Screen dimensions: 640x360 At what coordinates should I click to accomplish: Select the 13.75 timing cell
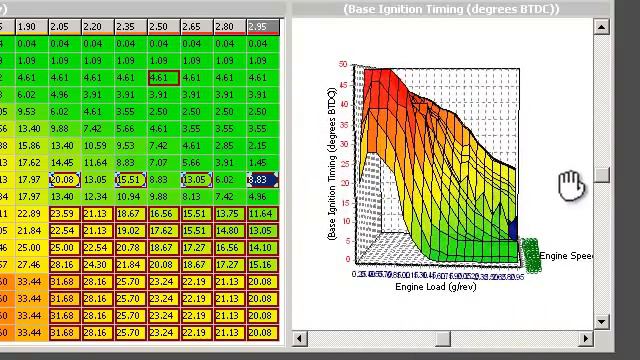point(230,214)
